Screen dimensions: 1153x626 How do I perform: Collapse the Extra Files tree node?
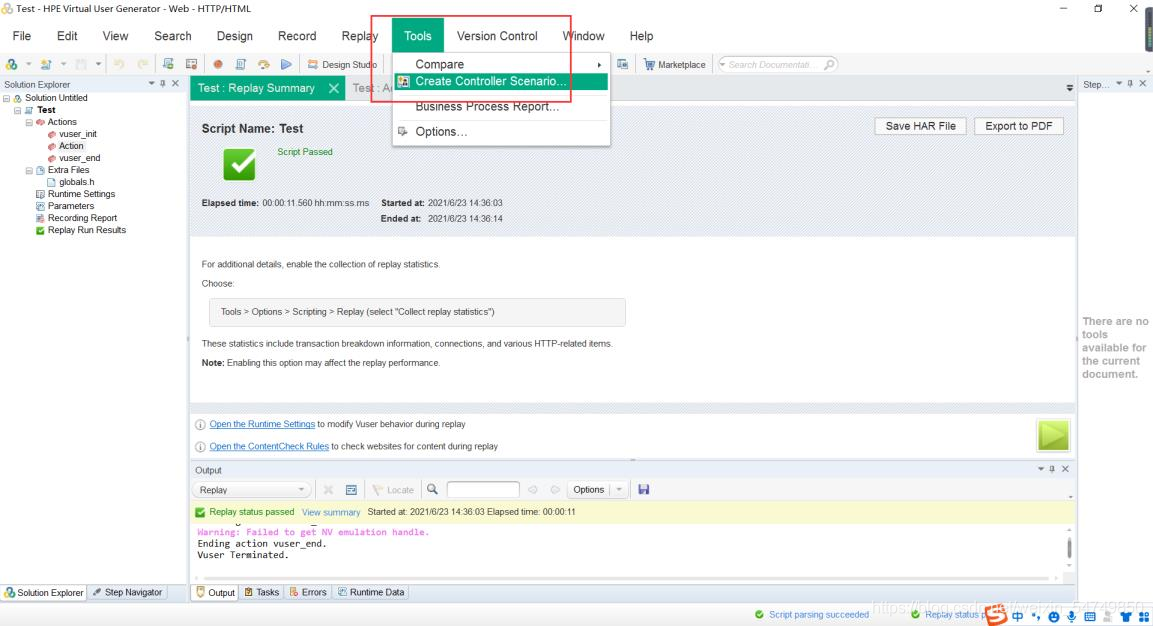[x=30, y=170]
